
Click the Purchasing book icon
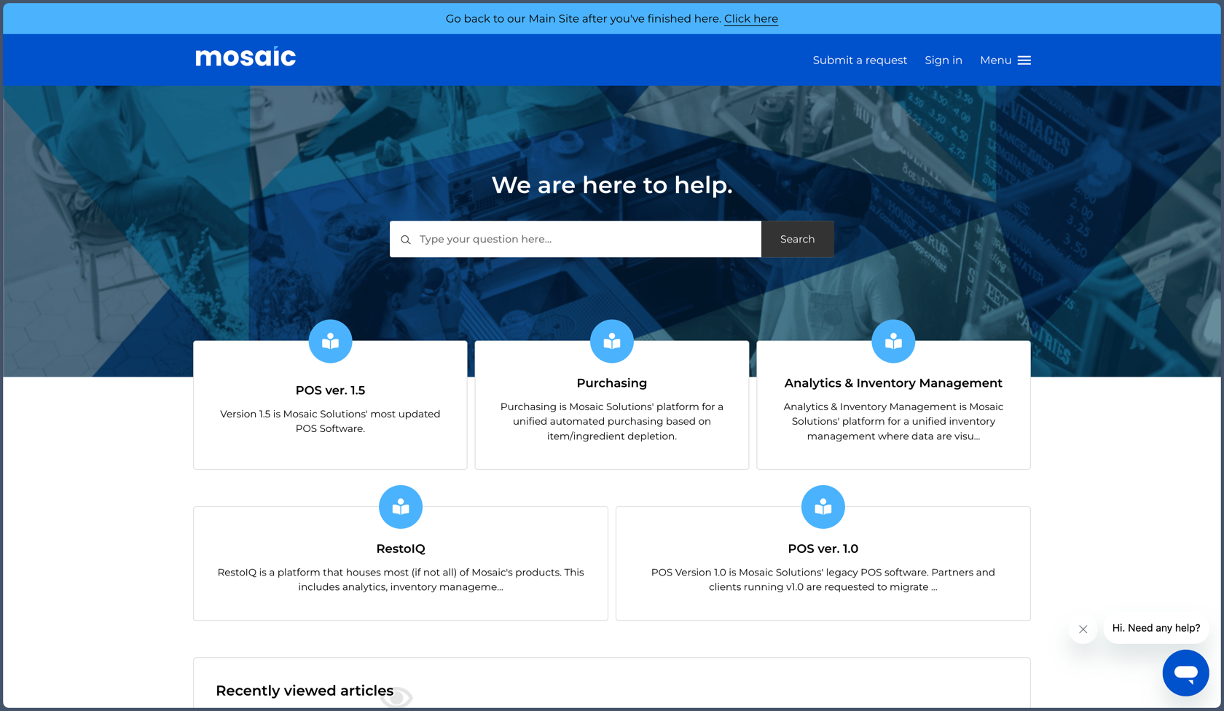[612, 342]
